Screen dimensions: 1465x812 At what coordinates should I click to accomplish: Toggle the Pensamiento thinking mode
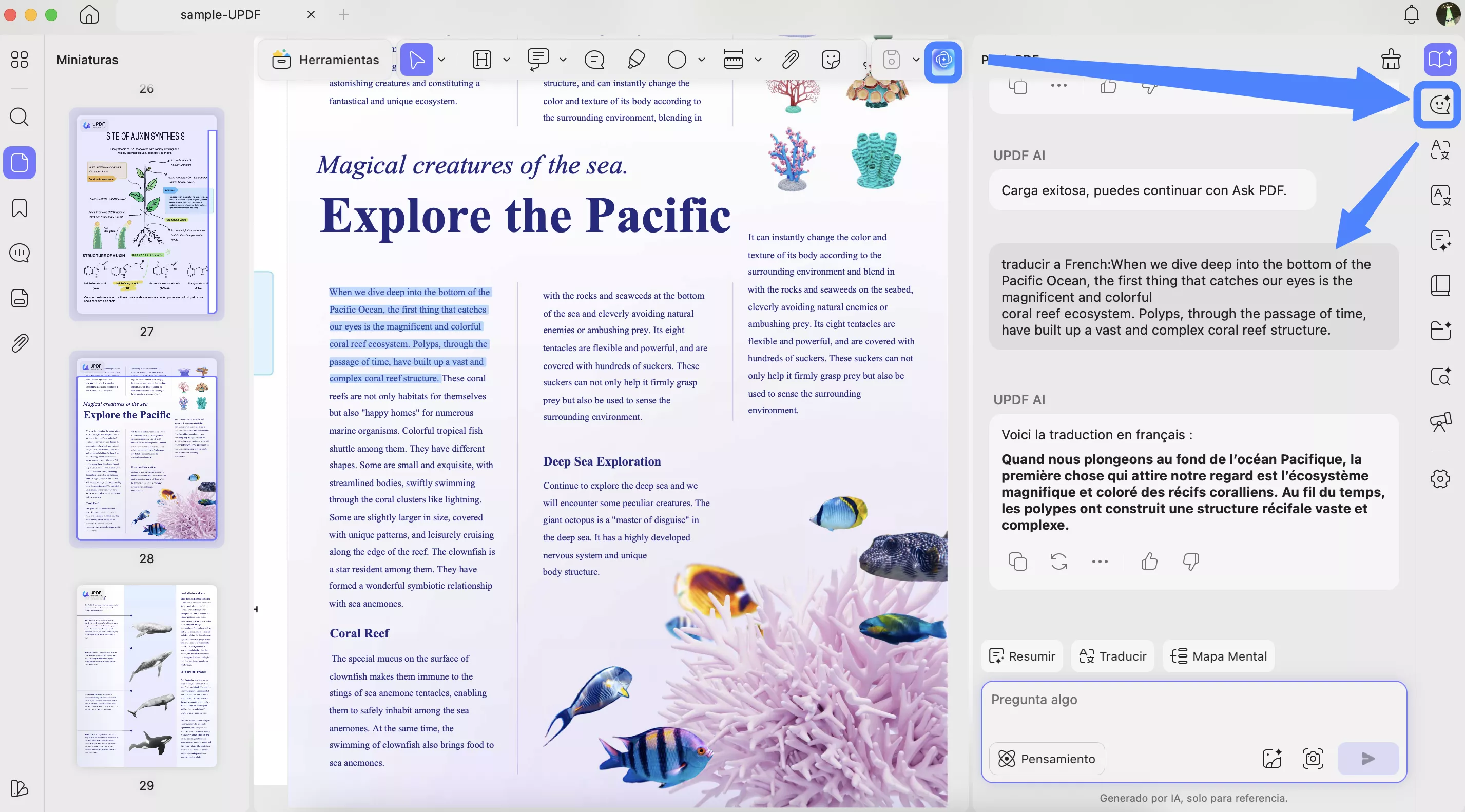click(1047, 759)
